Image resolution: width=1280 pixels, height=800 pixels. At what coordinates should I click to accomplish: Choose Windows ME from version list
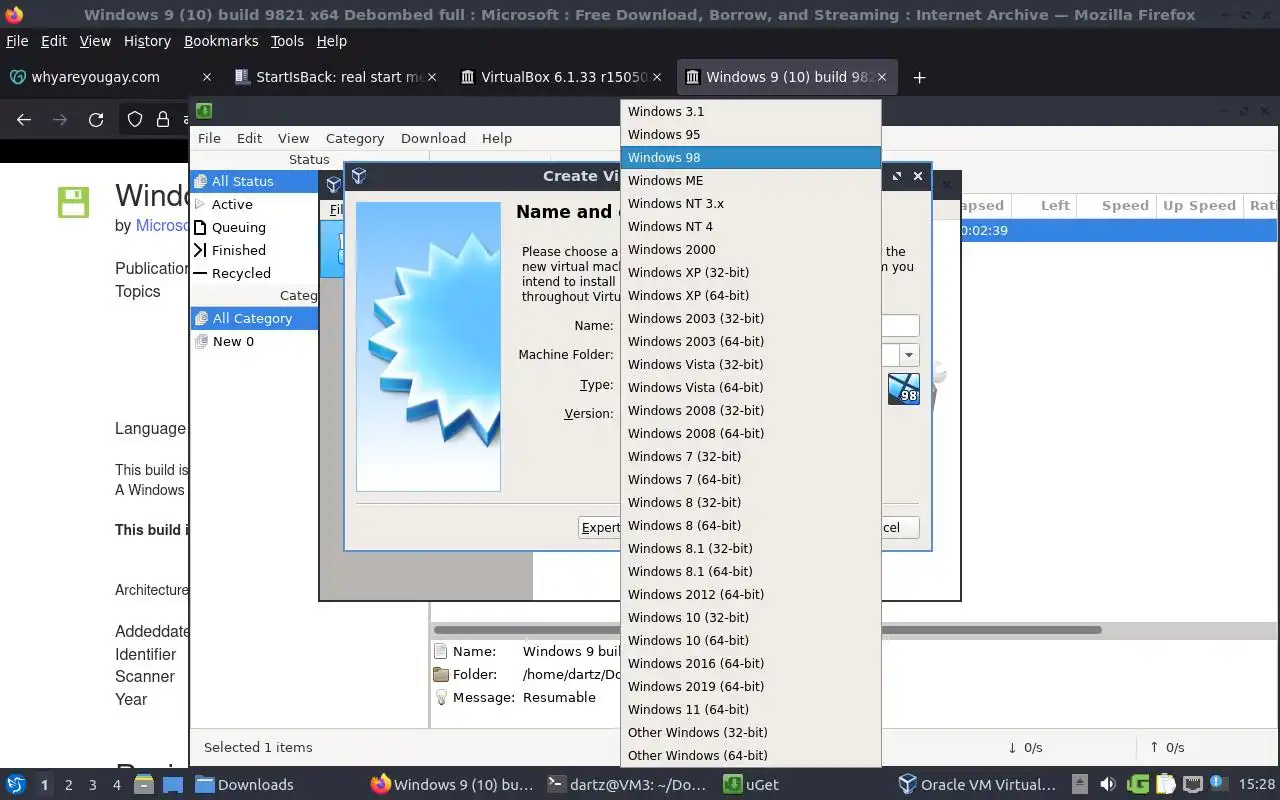click(750, 180)
